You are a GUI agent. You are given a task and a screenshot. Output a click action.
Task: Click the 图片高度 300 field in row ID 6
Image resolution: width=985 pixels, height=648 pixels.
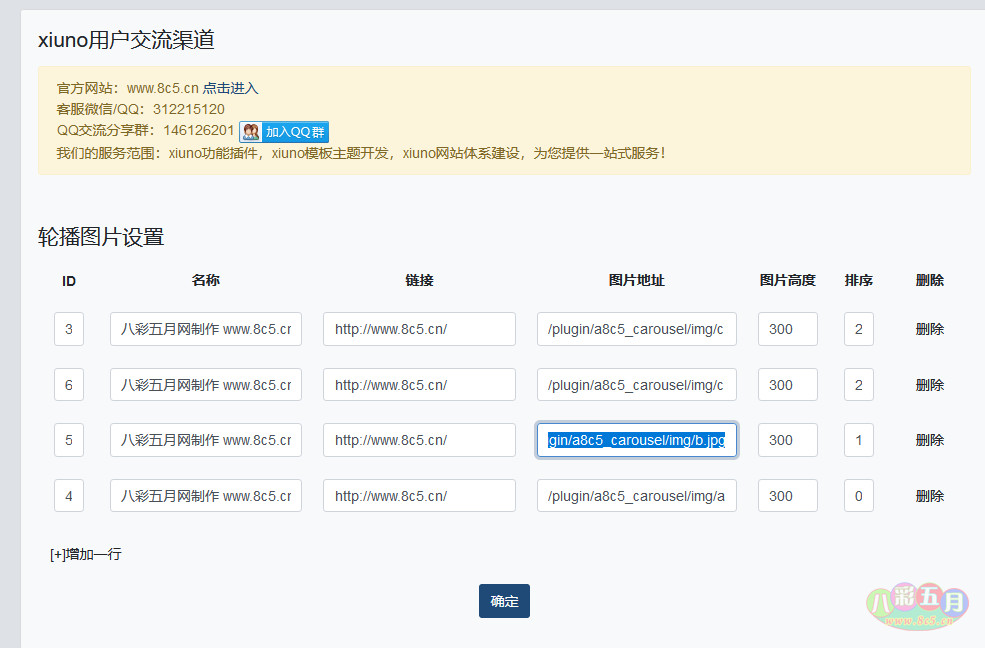click(x=788, y=385)
